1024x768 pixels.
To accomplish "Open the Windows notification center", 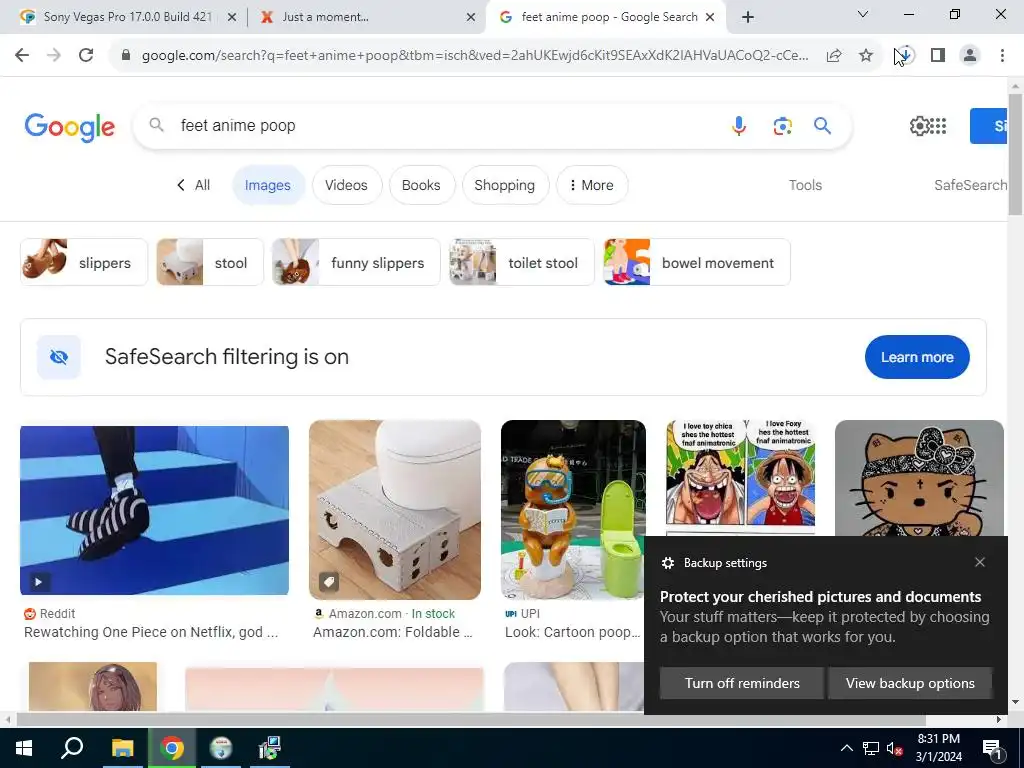I will [x=992, y=748].
